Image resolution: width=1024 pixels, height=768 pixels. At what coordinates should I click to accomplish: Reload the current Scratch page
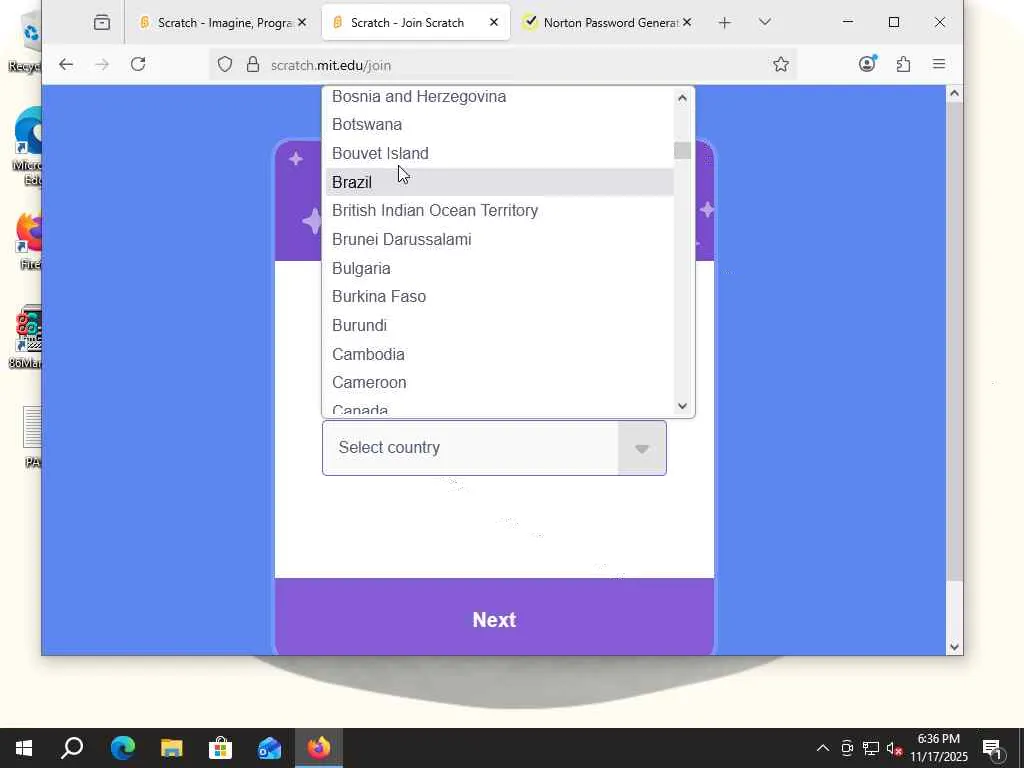click(138, 65)
